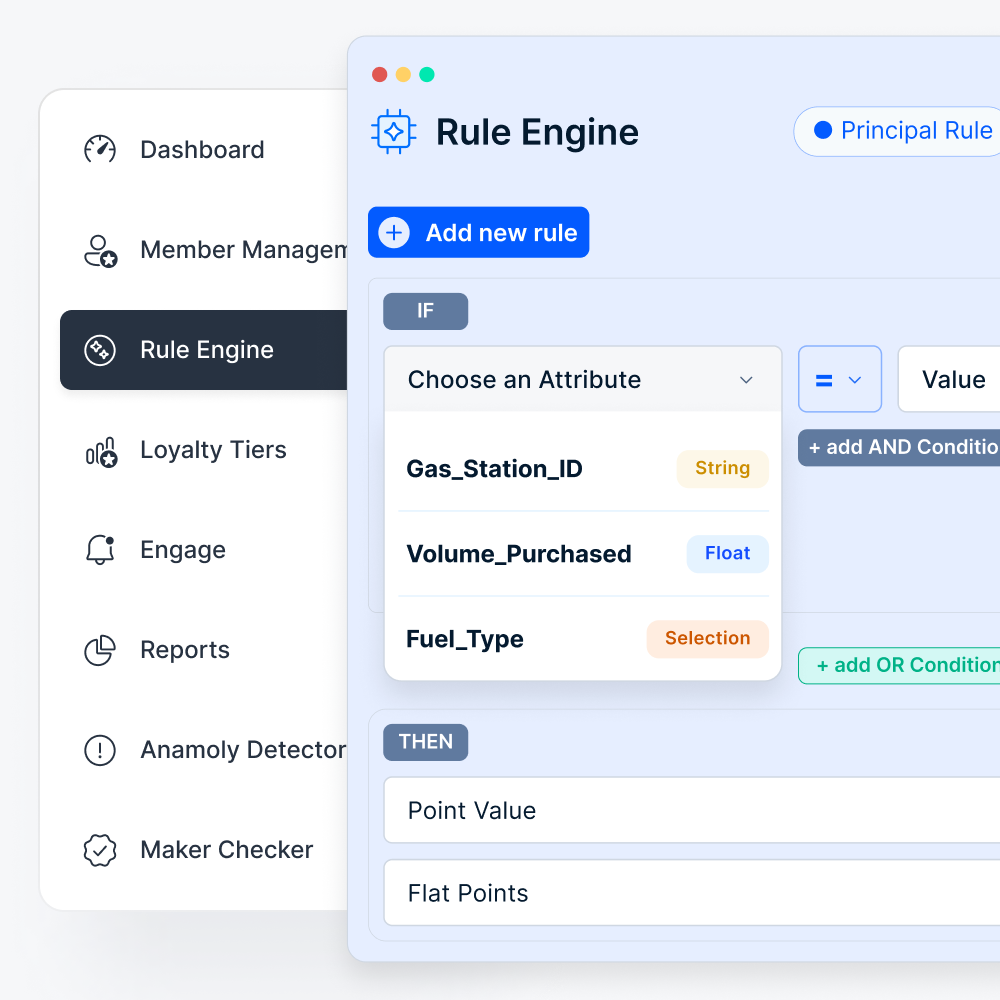Click the Rule Engine page title
1000x1000 pixels.
(x=537, y=132)
